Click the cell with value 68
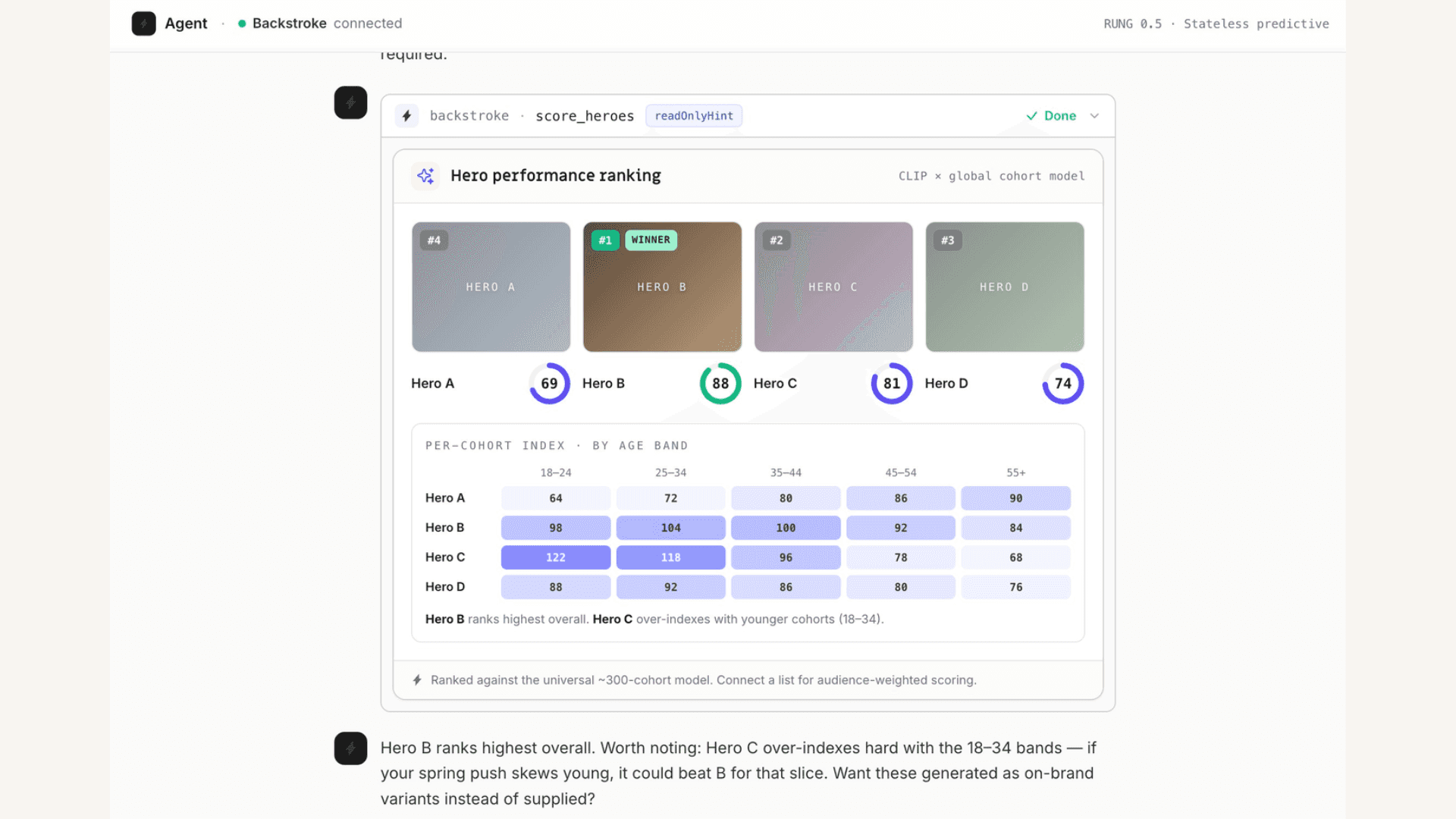 1016,557
